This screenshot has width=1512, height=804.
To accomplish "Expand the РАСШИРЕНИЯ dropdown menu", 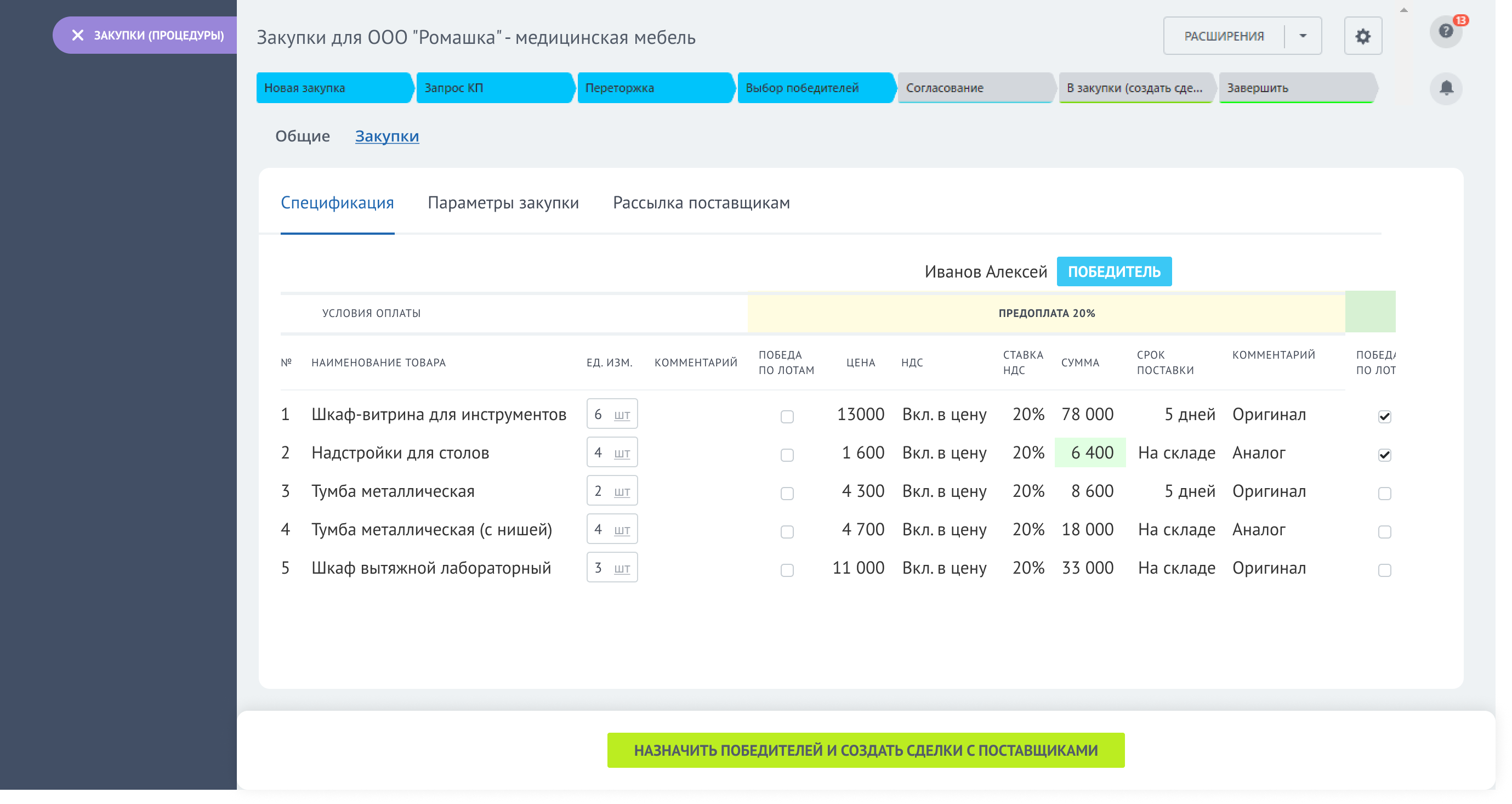I will pos(1301,36).
